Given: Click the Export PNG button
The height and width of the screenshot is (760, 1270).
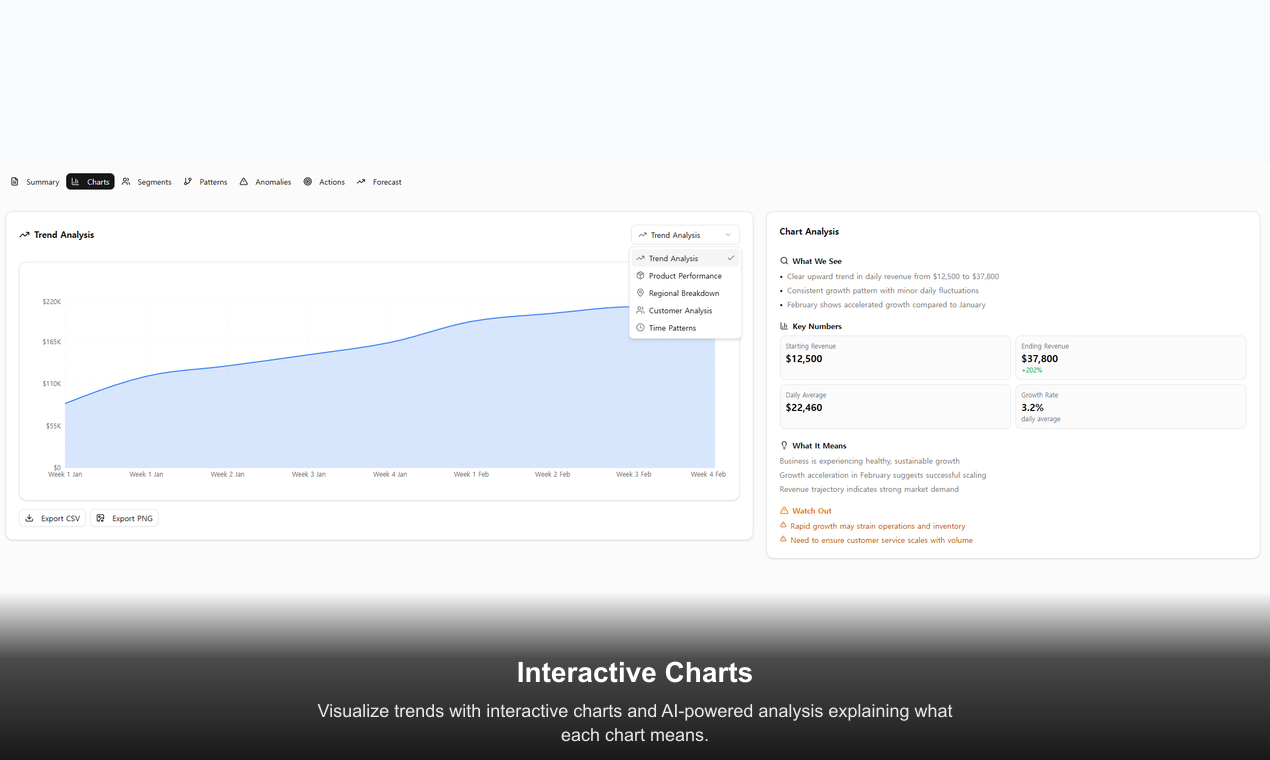Looking at the screenshot, I should [124, 518].
